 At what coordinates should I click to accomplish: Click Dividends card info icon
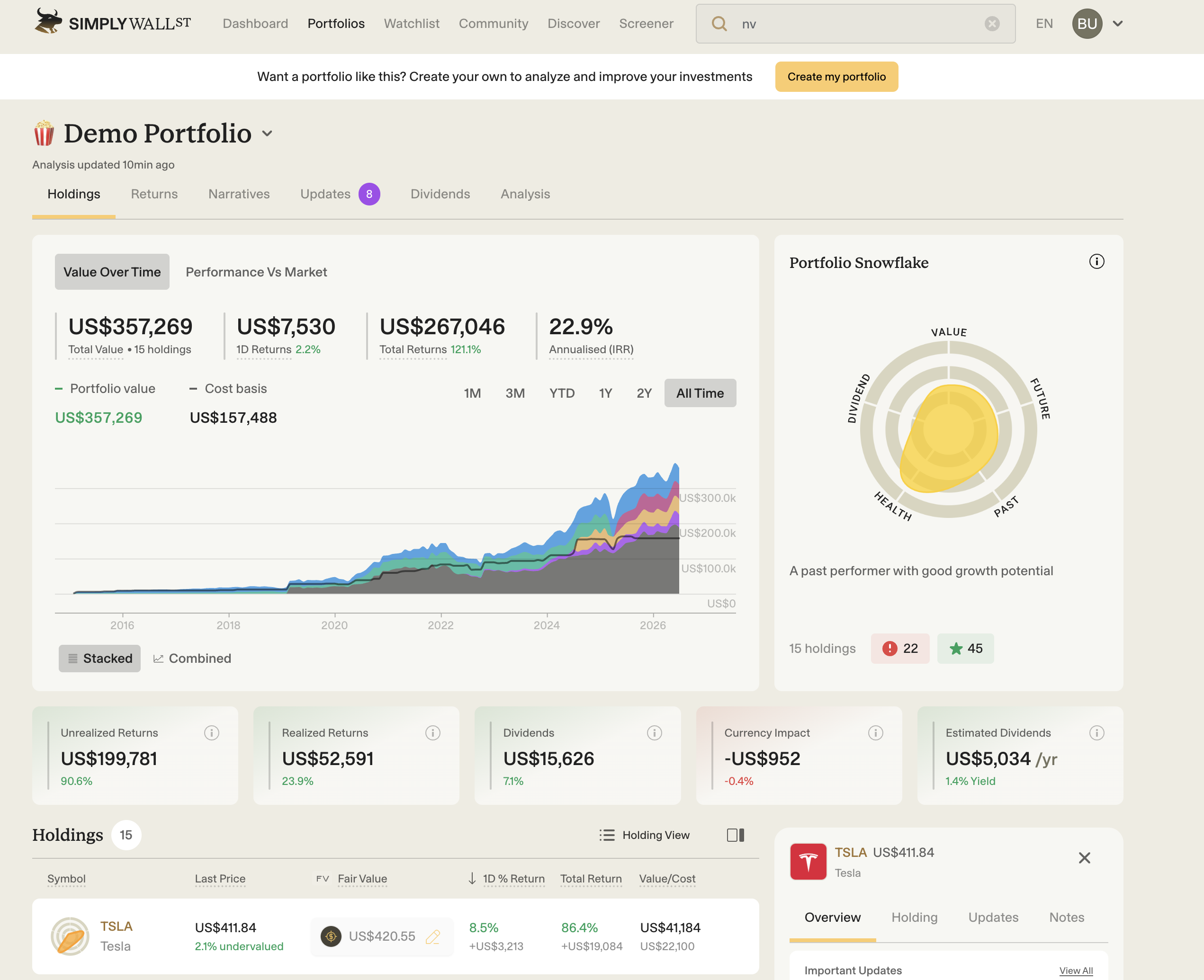tap(654, 733)
